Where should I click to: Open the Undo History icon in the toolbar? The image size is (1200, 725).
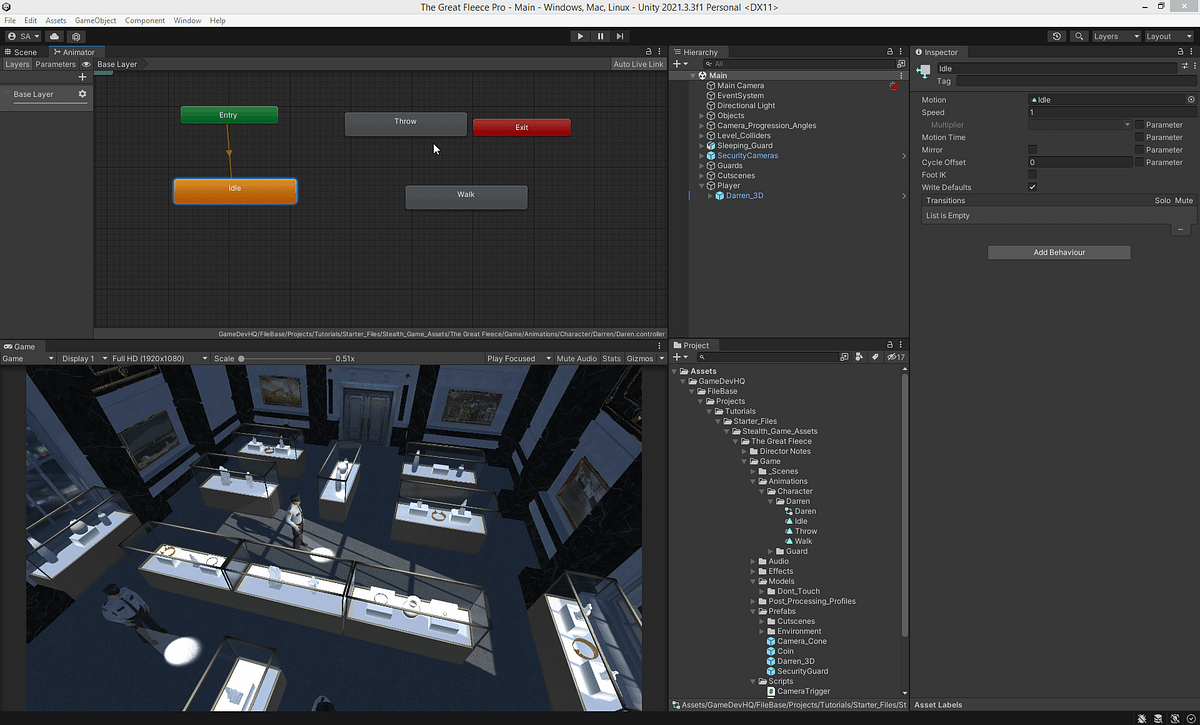pos(1056,35)
